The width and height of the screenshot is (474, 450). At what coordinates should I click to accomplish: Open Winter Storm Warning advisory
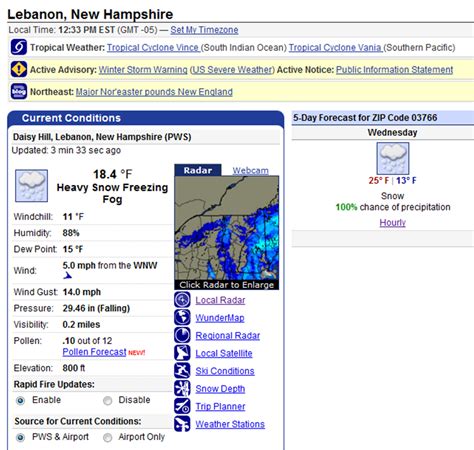[143, 70]
